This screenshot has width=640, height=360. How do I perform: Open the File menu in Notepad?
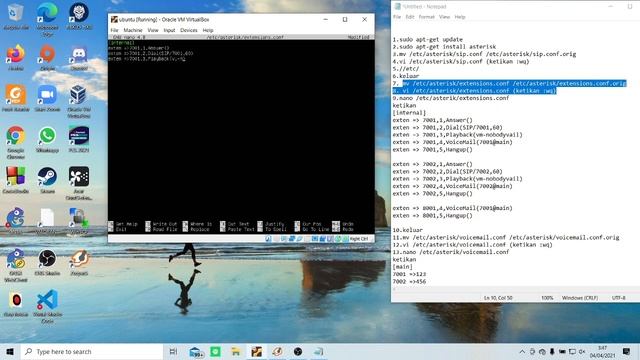[397, 17]
